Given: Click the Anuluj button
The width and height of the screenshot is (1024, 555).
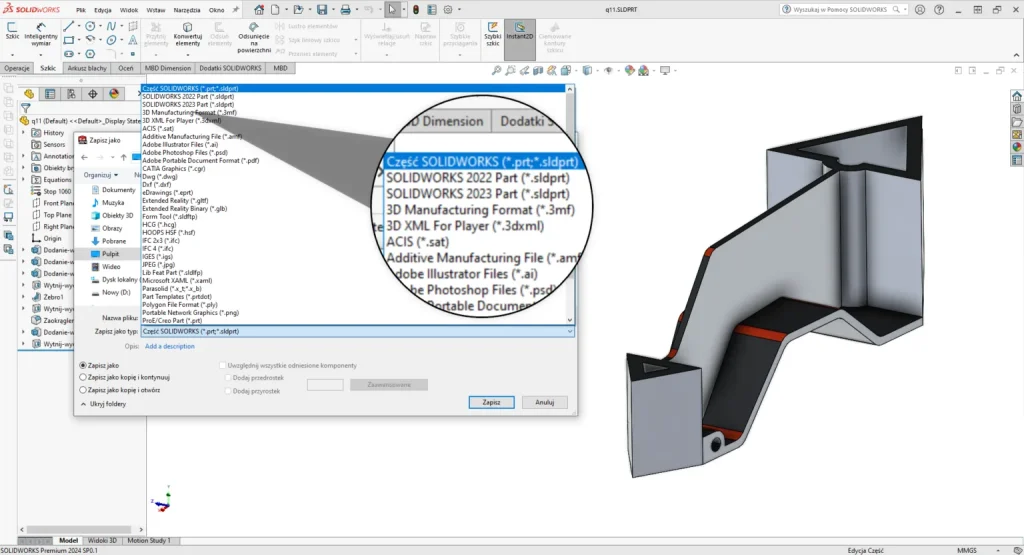Looking at the screenshot, I should pos(545,402).
